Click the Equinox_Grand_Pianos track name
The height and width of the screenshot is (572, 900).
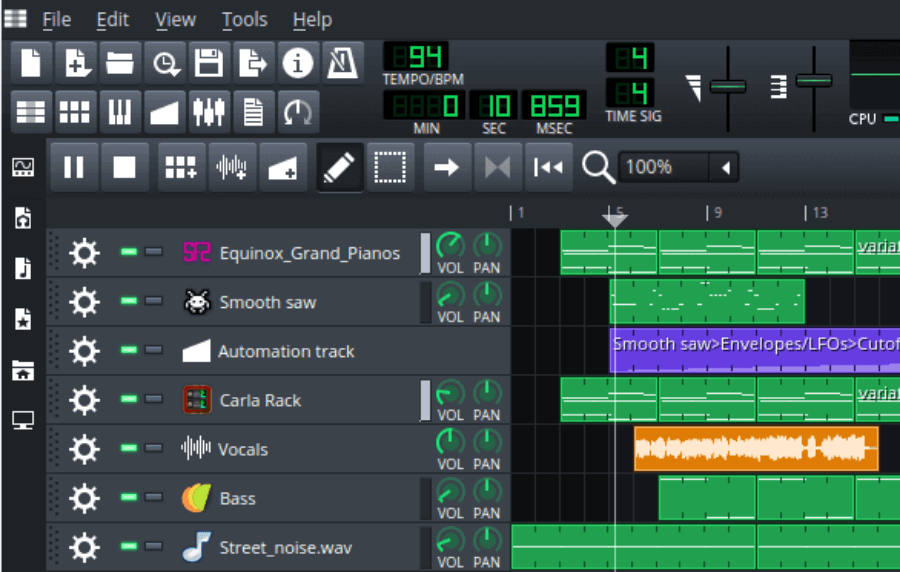pos(309,254)
